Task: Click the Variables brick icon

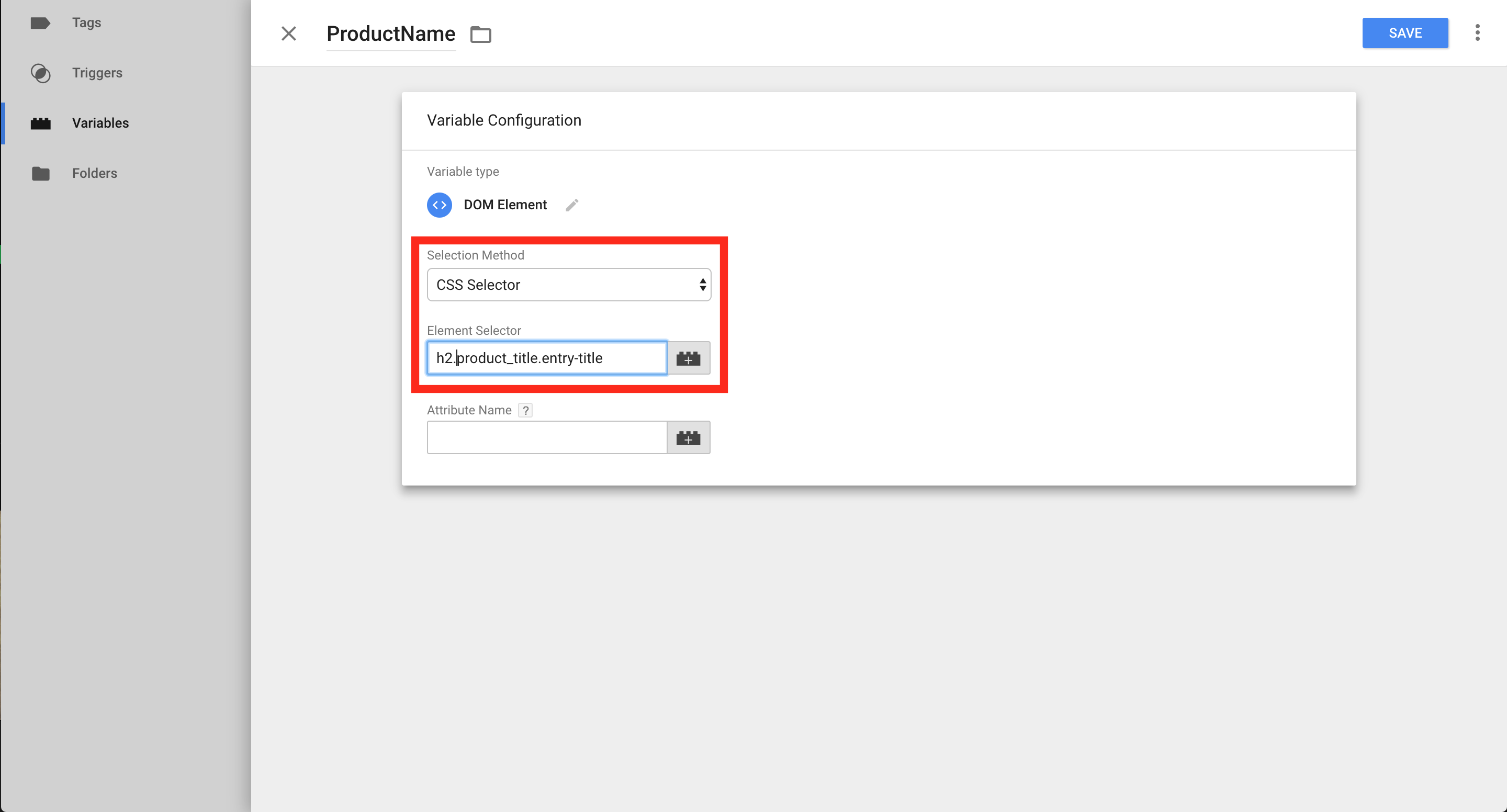Action: click(x=40, y=123)
